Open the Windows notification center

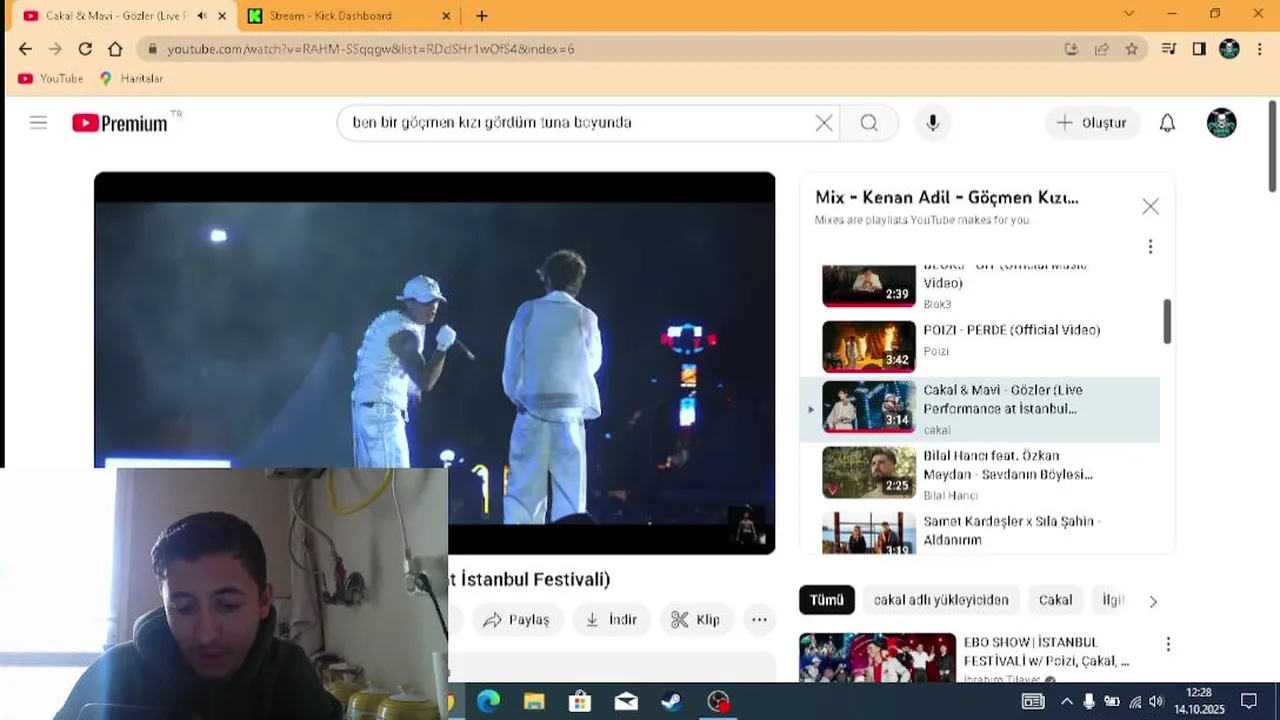coord(1249,701)
